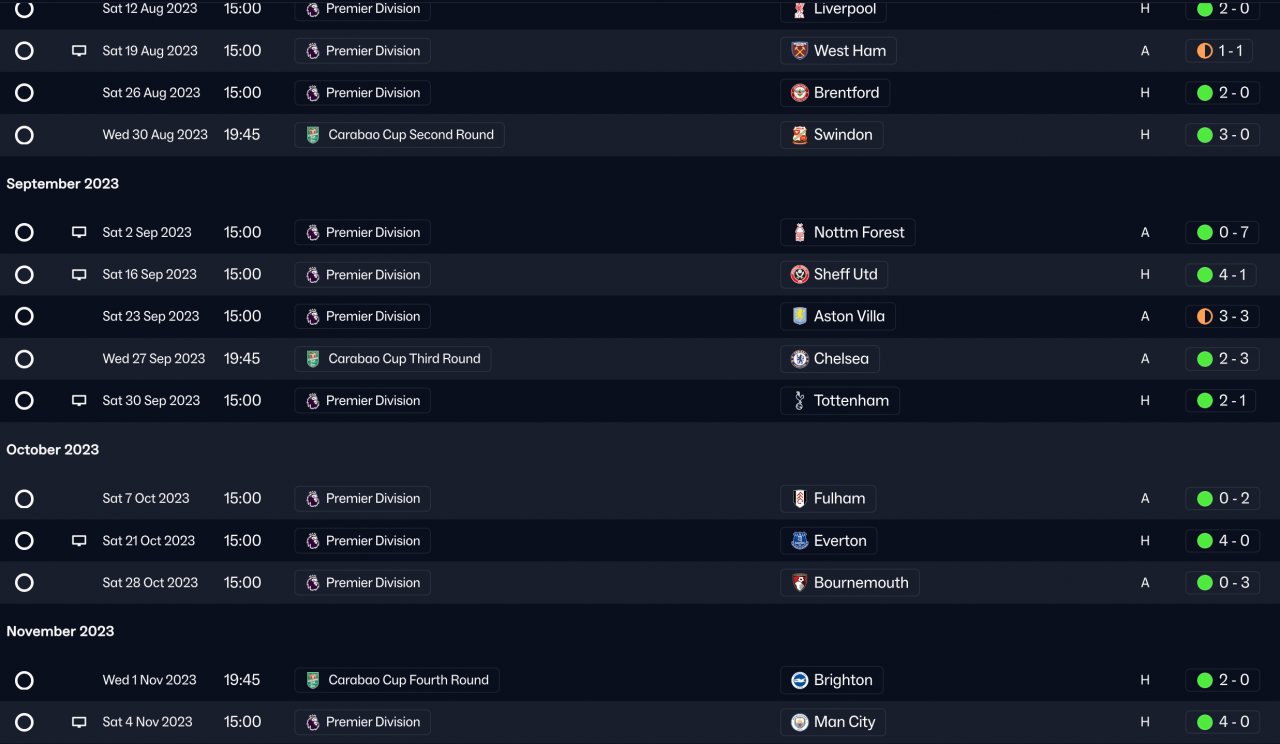
Task: Open the Nottm Forest team link
Action: 858,233
